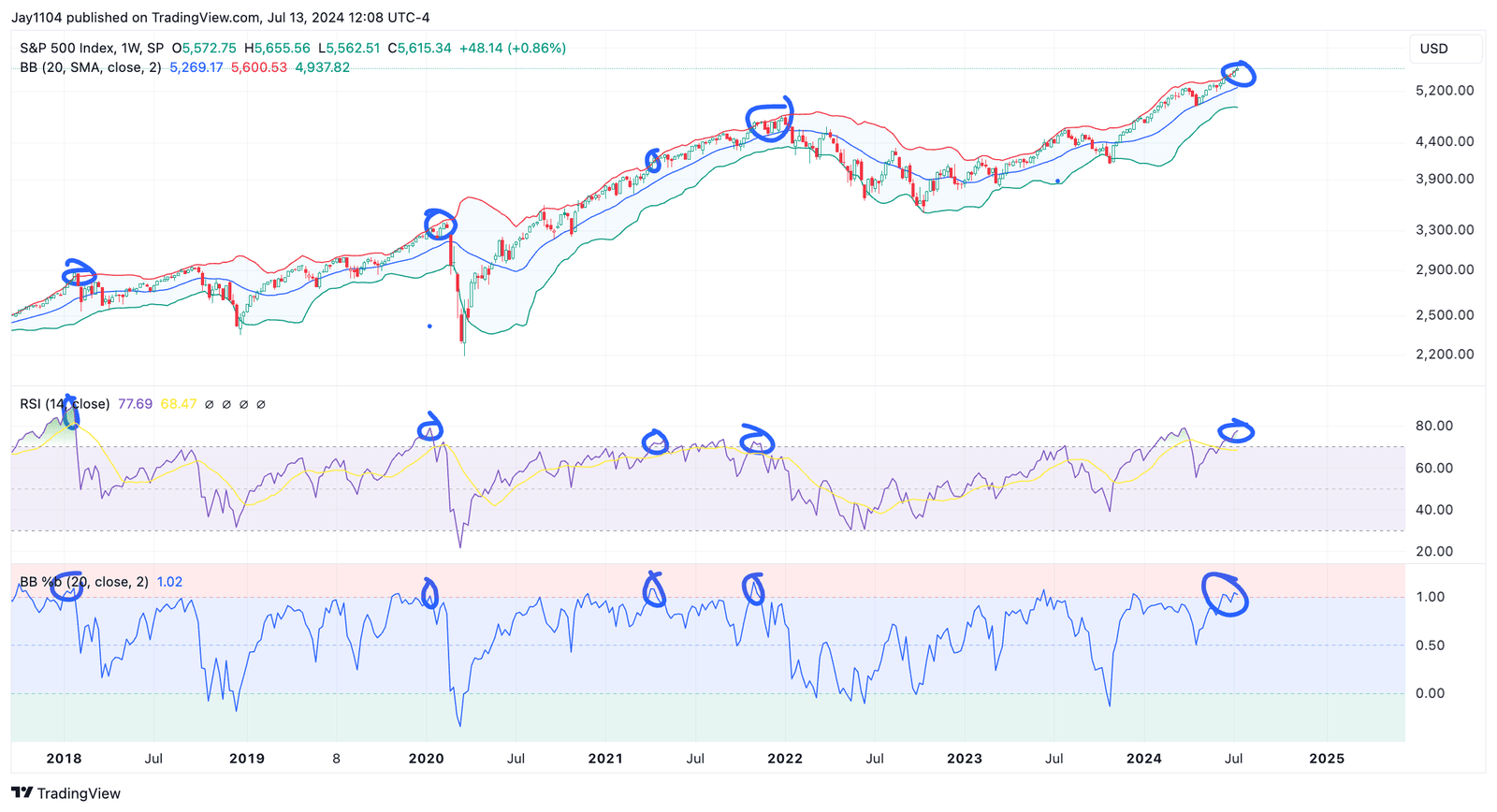Select the BB (20, SMA, close, 2) indicator legend

[x=91, y=67]
